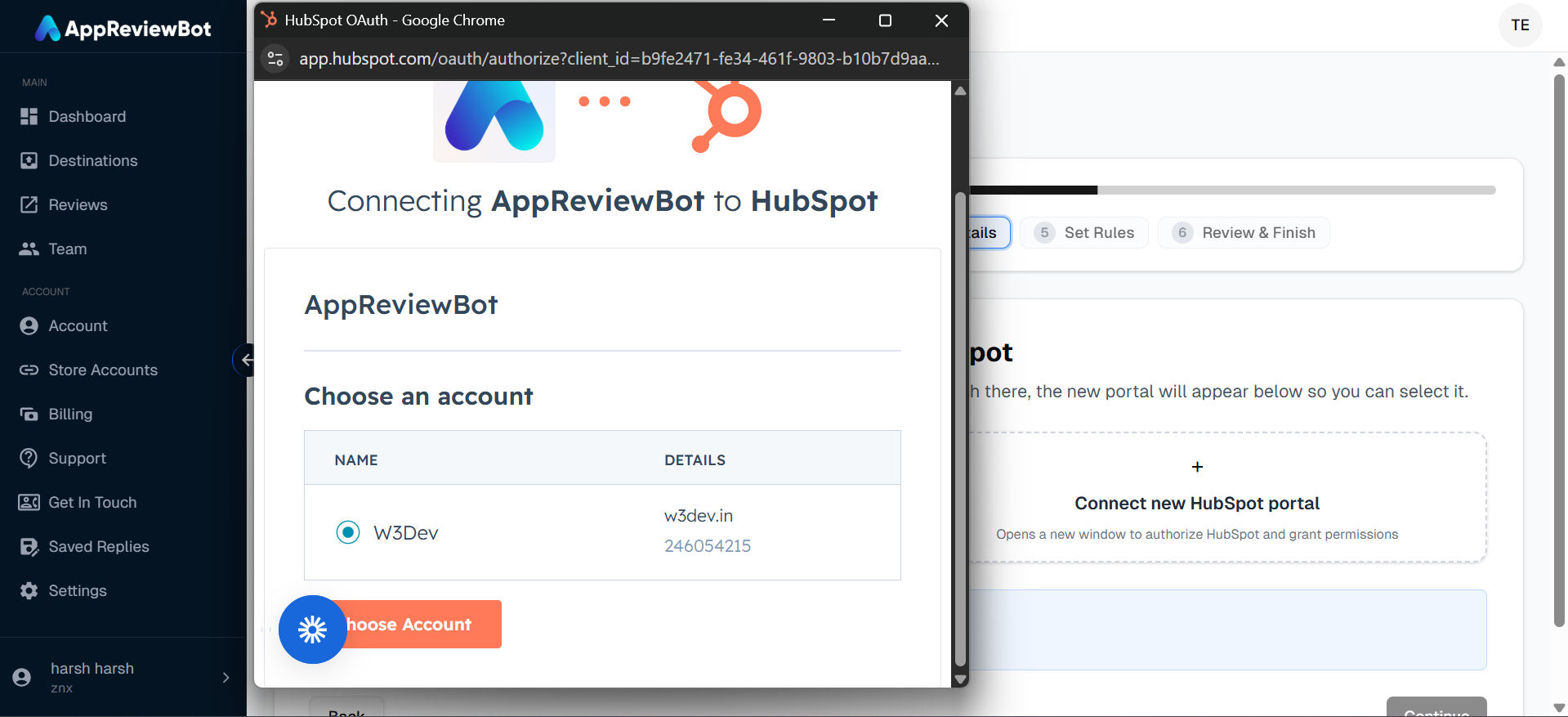Open Saved Replies in the sidebar

point(99,547)
